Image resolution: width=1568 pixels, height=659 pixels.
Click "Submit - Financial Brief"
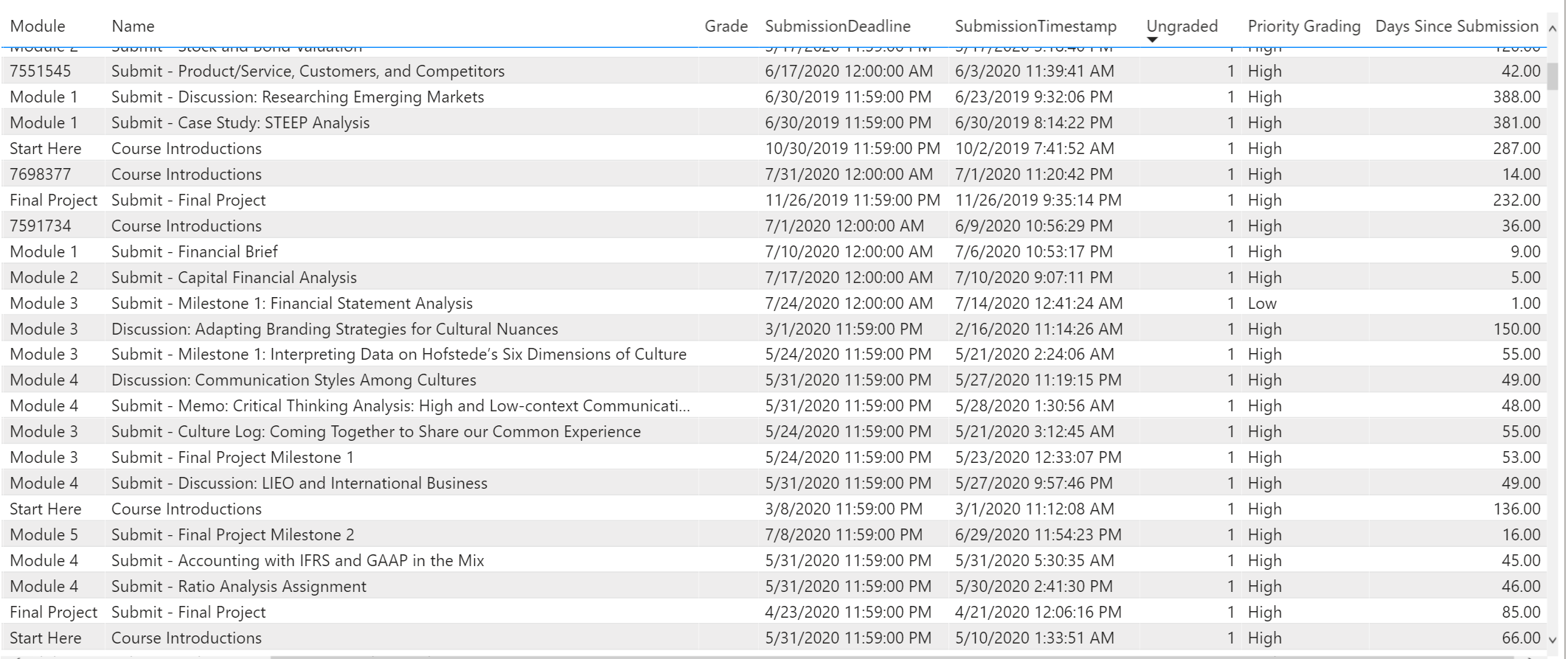point(195,252)
